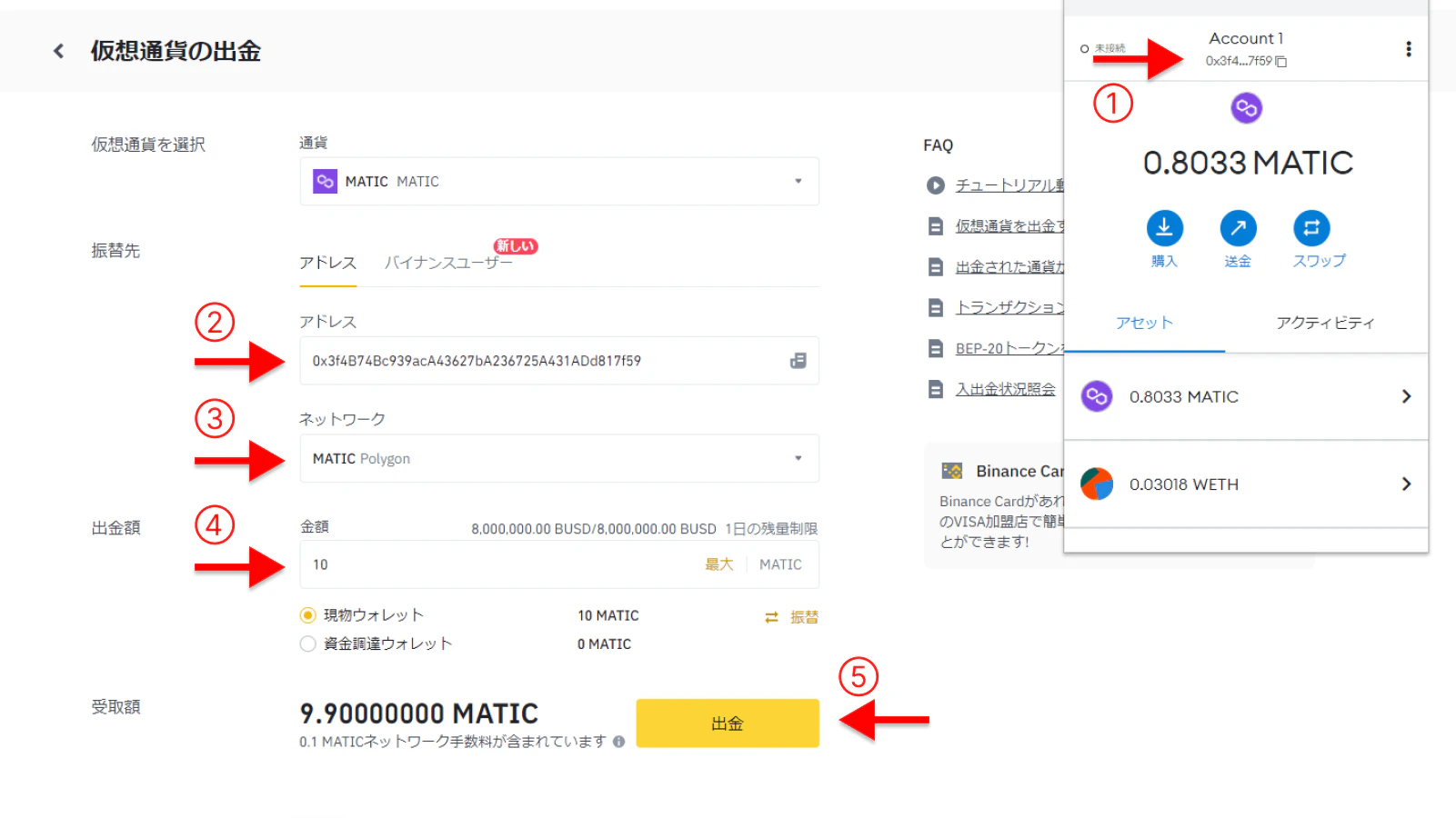
Task: Click document icon beside 入出金状況照会
Action: 936,389
